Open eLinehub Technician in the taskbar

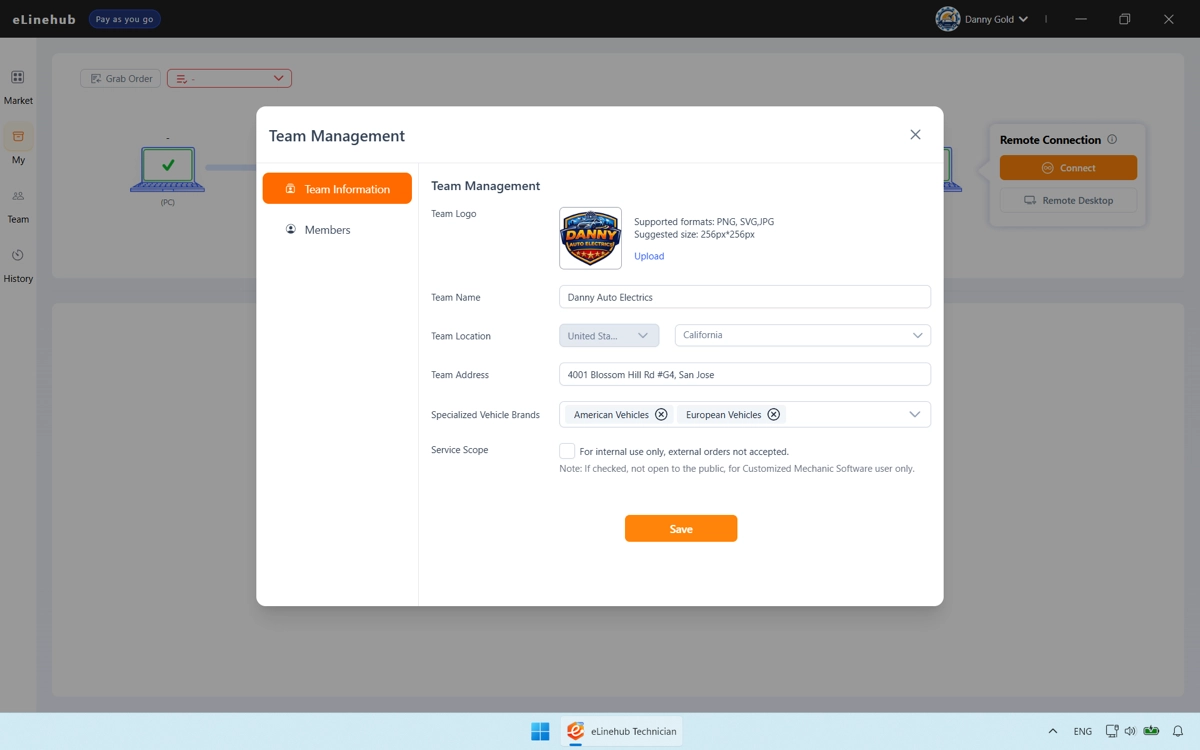coord(622,731)
